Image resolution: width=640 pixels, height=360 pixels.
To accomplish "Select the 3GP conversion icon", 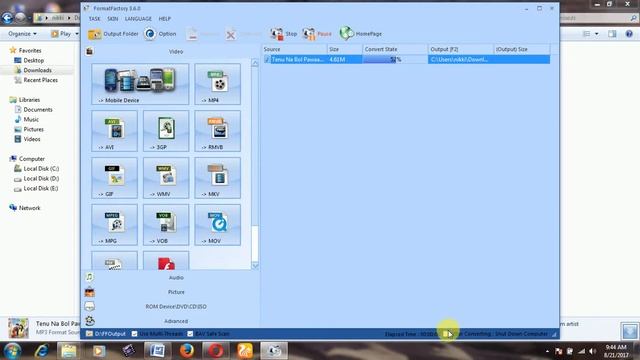I will (x=166, y=131).
